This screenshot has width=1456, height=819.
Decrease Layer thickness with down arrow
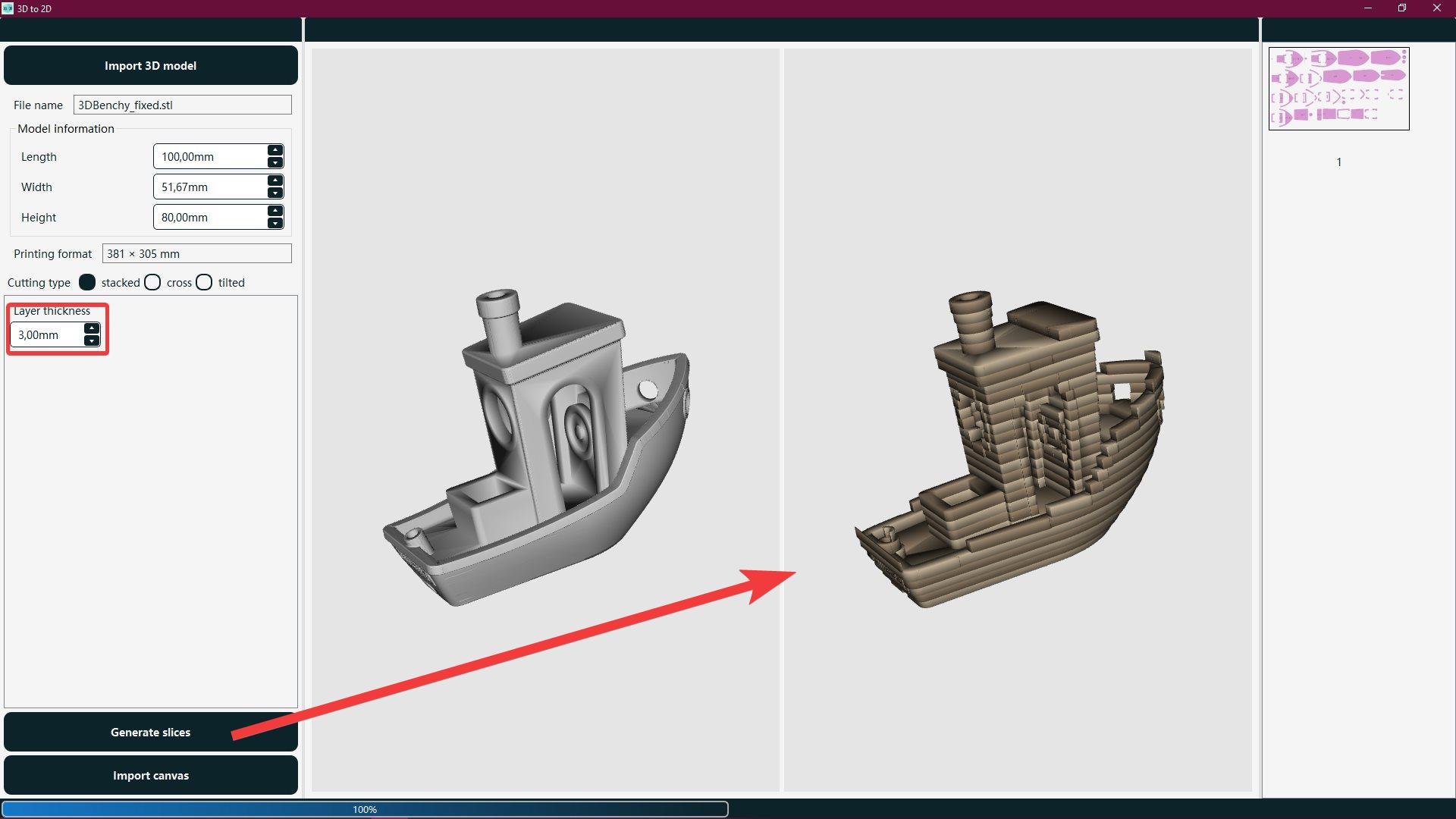(92, 340)
